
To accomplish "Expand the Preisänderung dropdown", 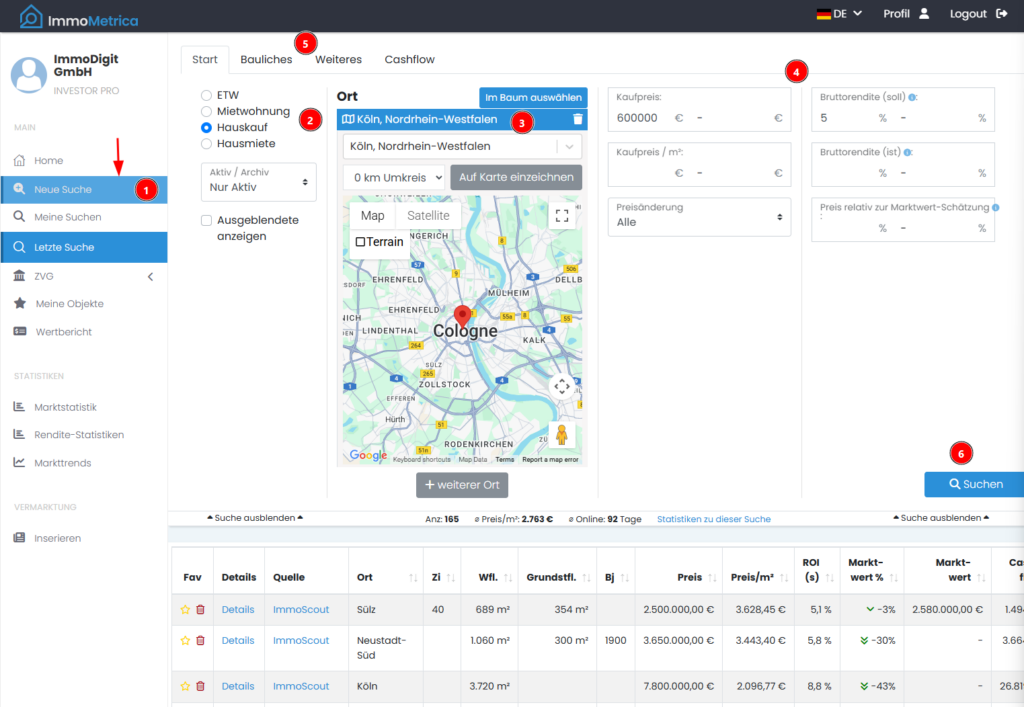I will click(x=699, y=215).
